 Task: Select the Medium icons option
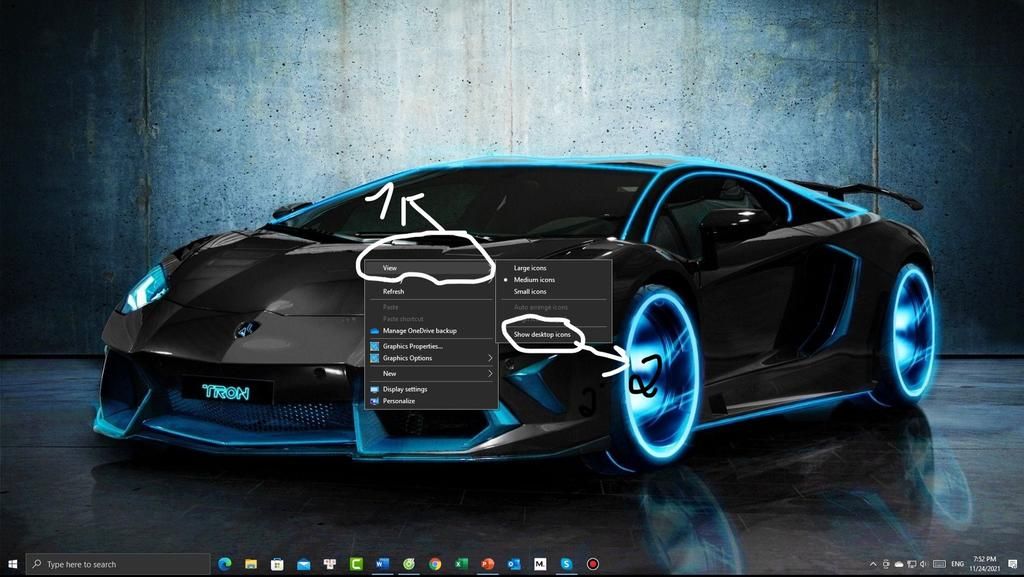pyautogui.click(x=554, y=280)
